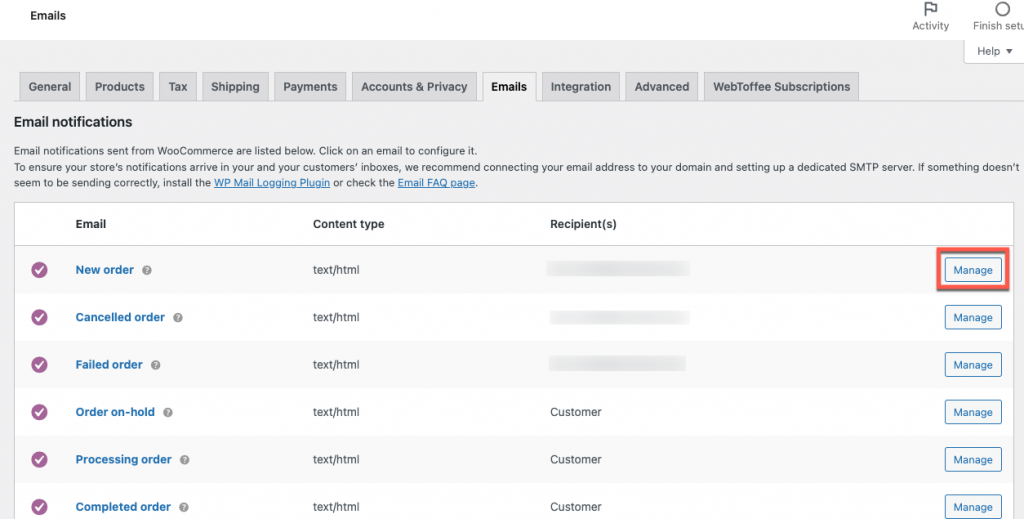Click the help icon beside New order
Screen dimensions: 1024x519
tap(147, 270)
